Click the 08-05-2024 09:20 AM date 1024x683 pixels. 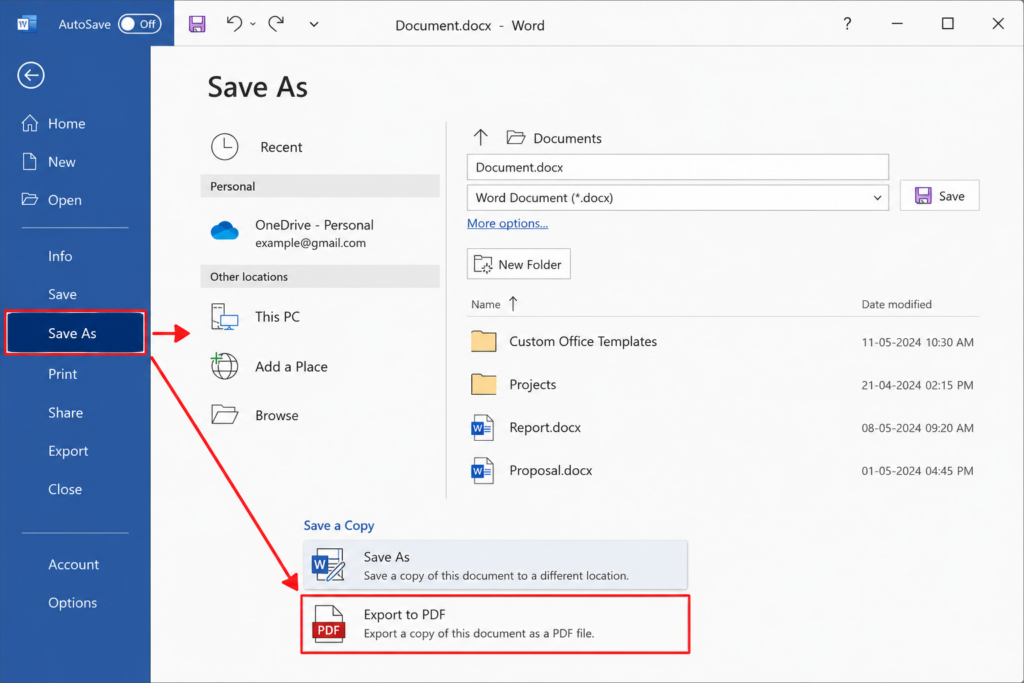click(917, 428)
